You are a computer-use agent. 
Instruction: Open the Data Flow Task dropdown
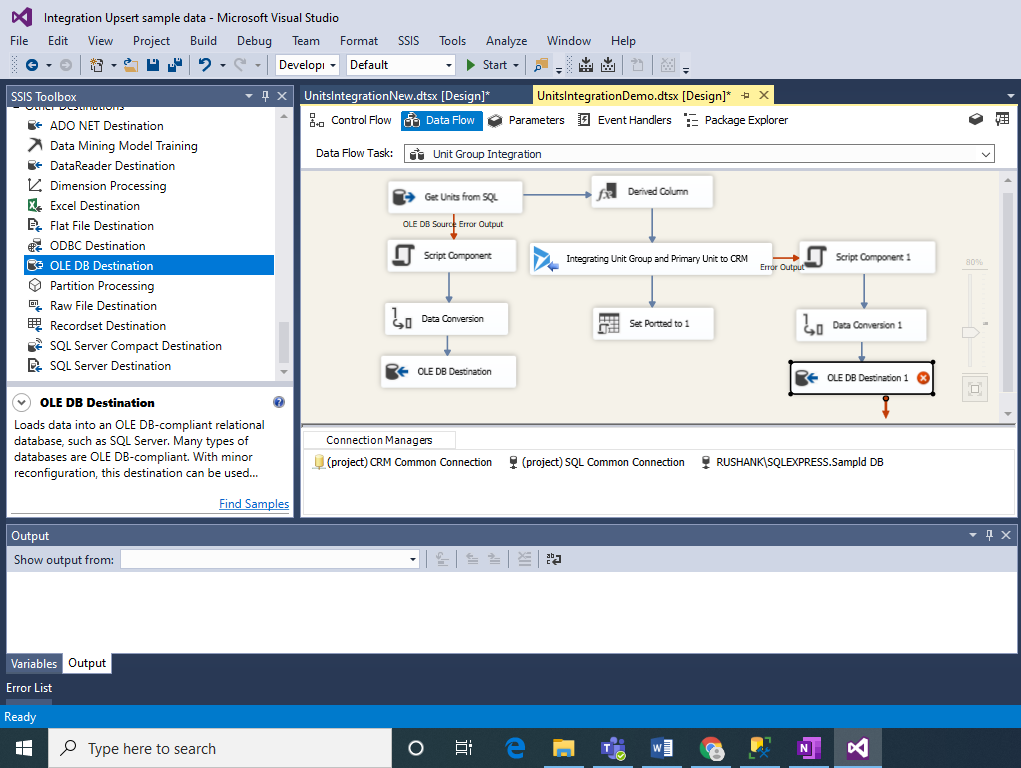(x=985, y=154)
